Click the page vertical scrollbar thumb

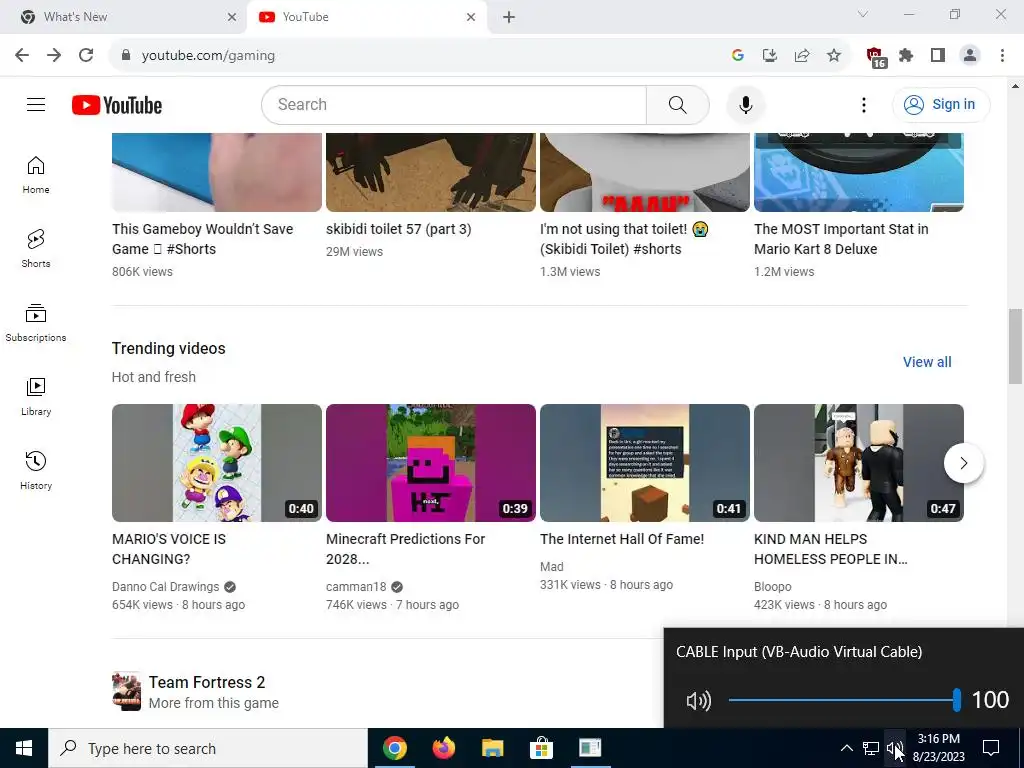[x=1015, y=347]
